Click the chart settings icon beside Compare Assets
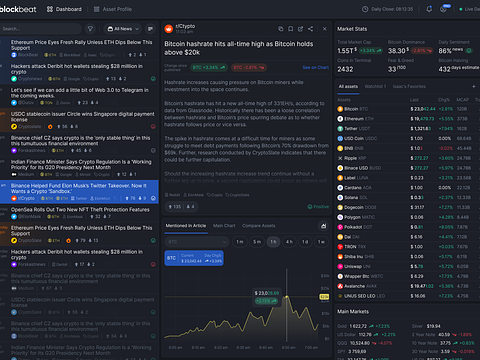Image resolution: width=480 pixels, height=360 pixels. pos(323,226)
